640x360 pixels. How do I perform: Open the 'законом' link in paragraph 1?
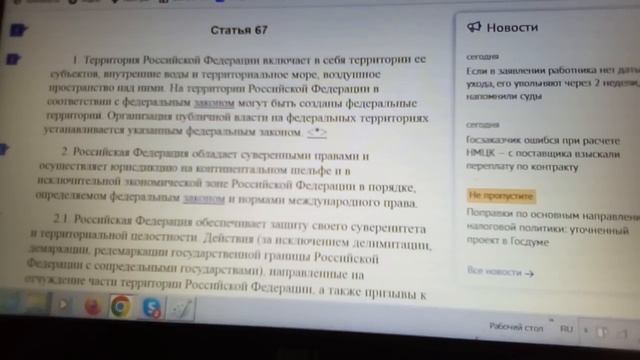tap(214, 103)
